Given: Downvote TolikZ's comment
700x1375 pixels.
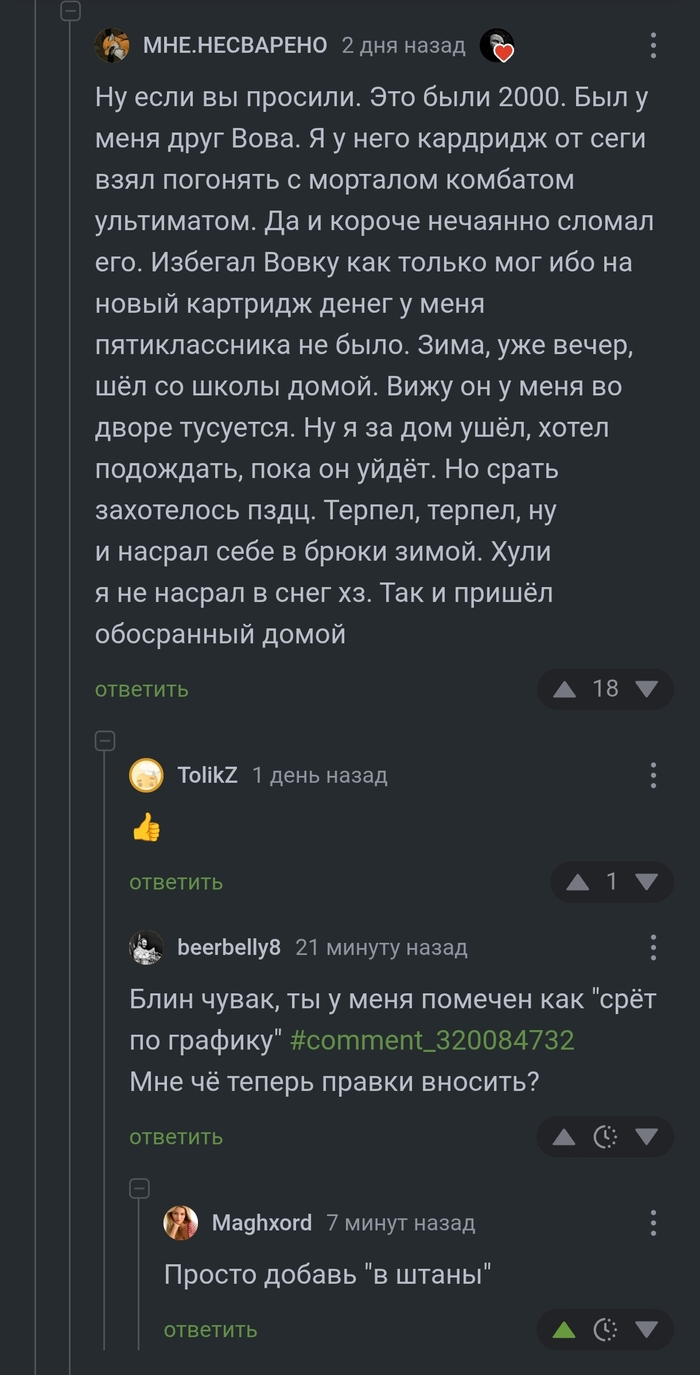Looking at the screenshot, I should [645, 882].
